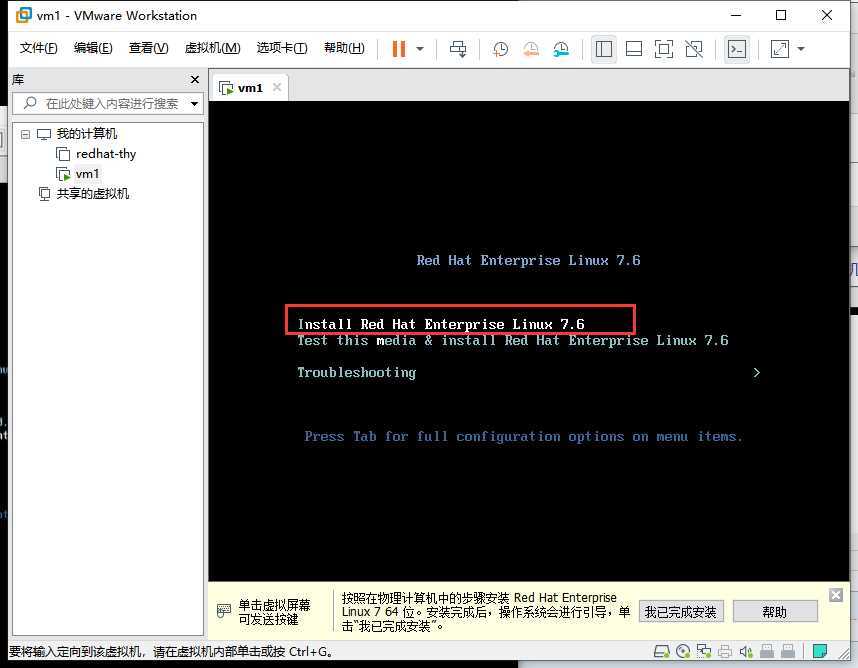The image size is (858, 668).
Task: Open the 选项卡(T) menu
Action: [x=282, y=48]
